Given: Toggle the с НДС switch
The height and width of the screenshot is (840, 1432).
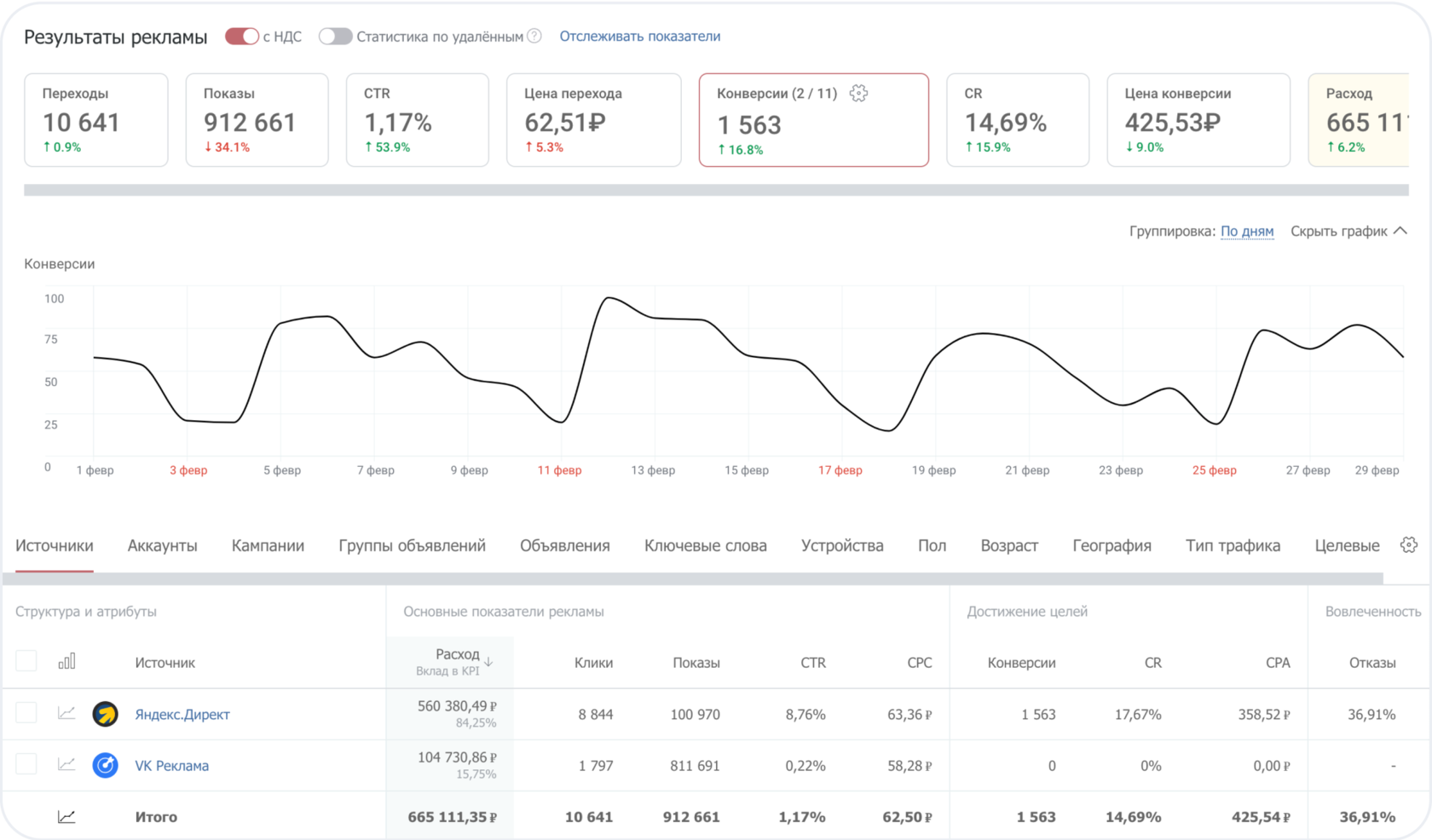Looking at the screenshot, I should pyautogui.click(x=242, y=37).
